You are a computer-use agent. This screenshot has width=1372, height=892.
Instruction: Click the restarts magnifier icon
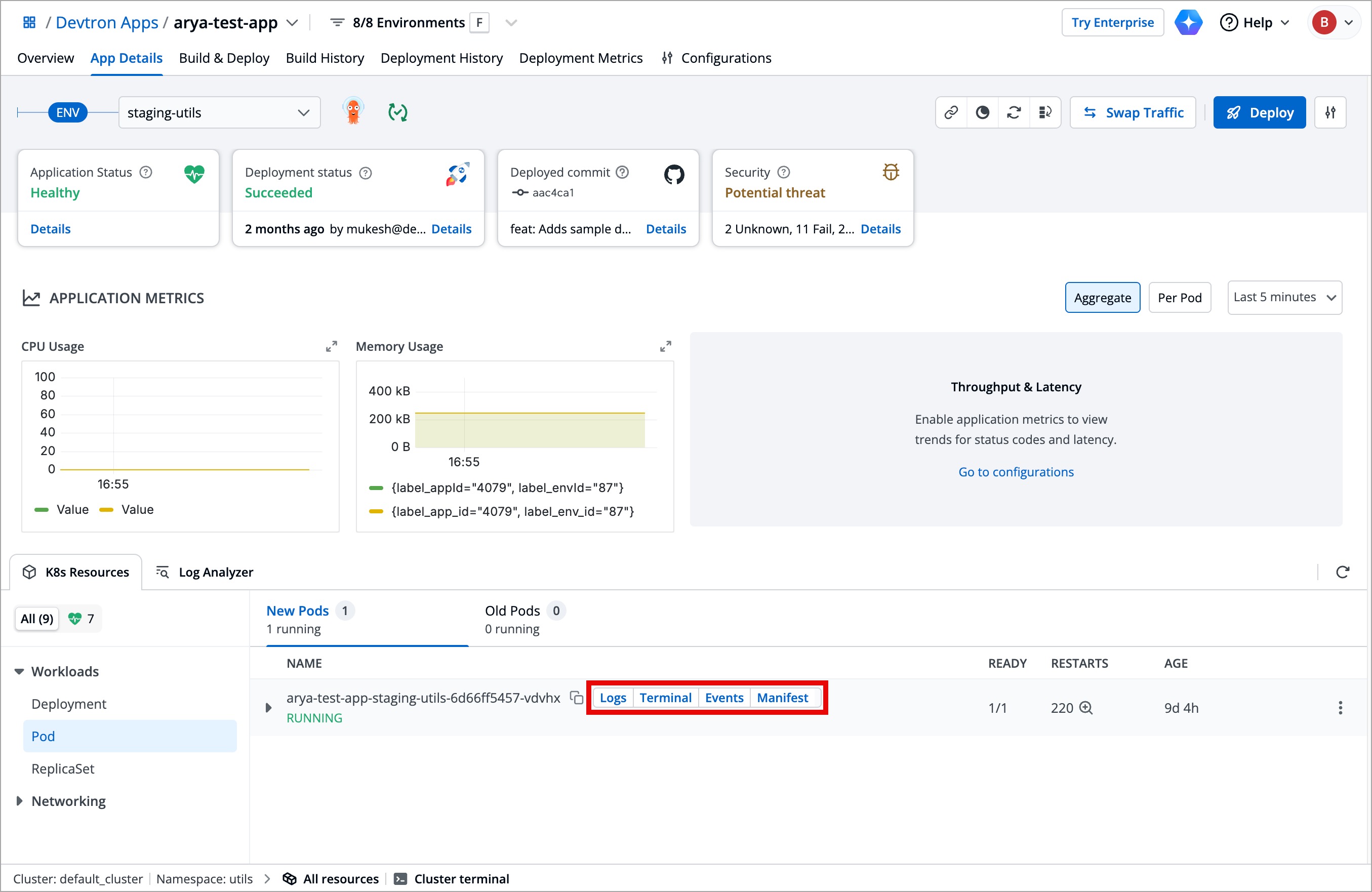(1086, 708)
